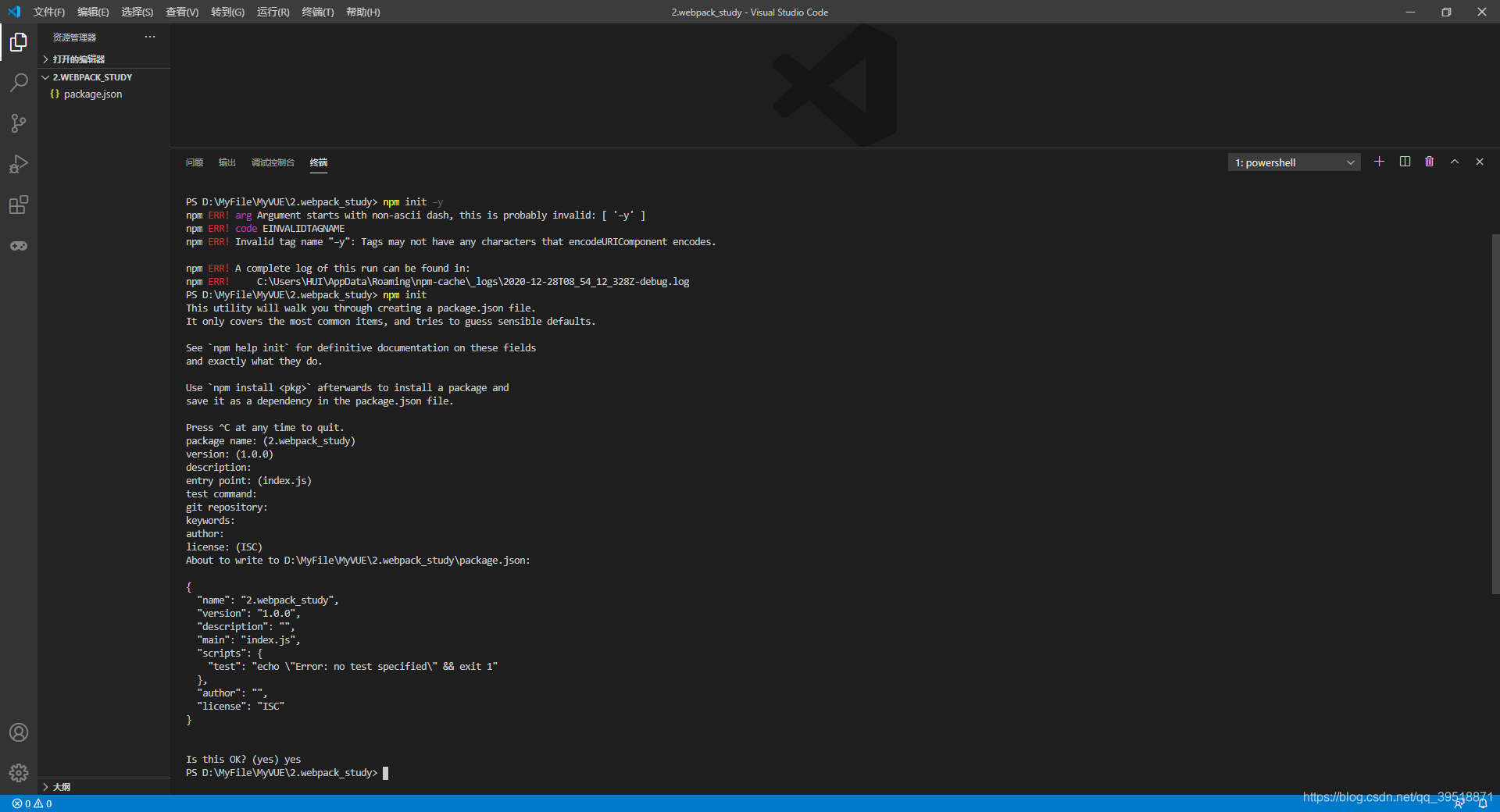Viewport: 1500px width, 812px height.
Task: Open the Source Control view
Action: 19,123
